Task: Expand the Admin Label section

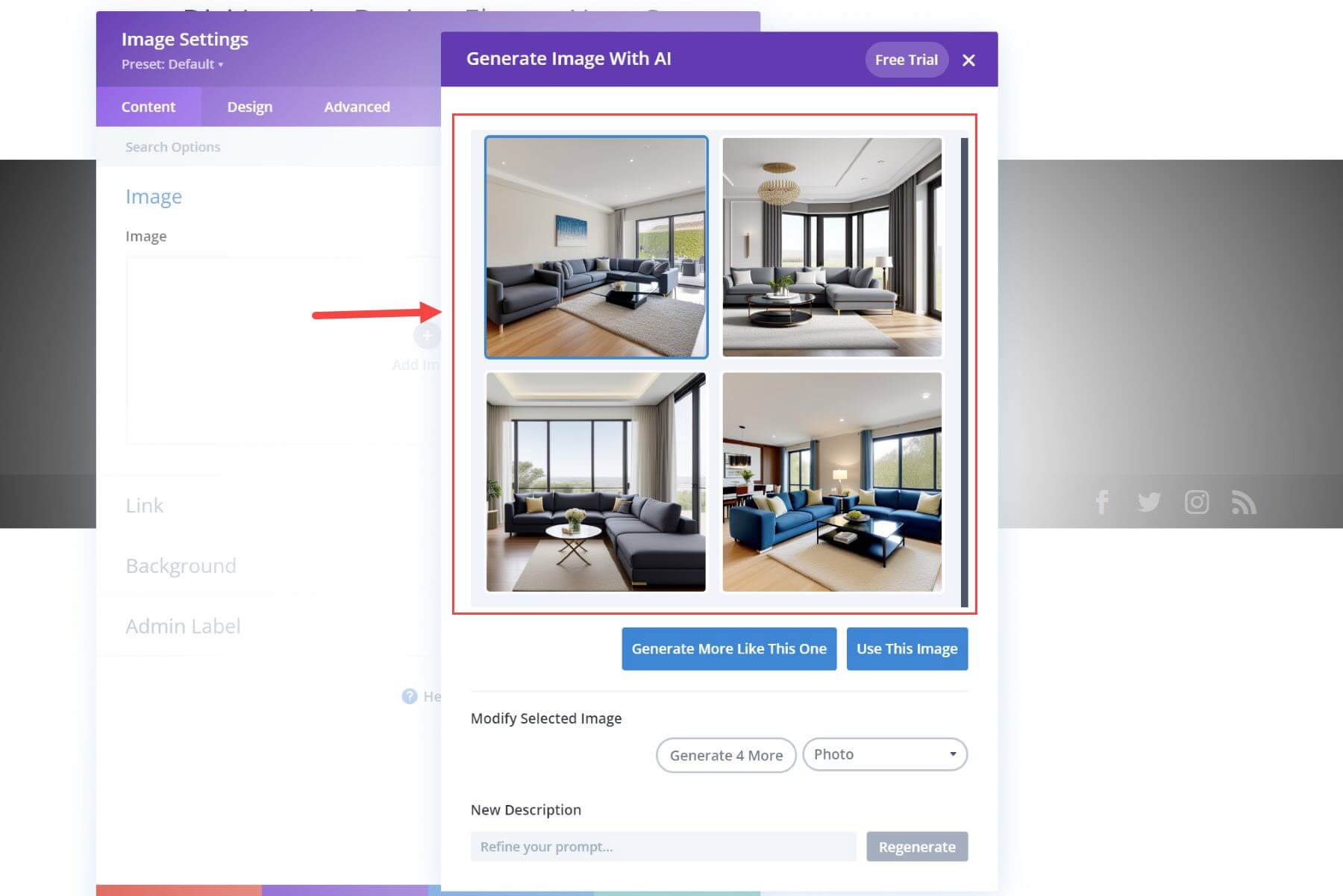Action: (x=183, y=626)
